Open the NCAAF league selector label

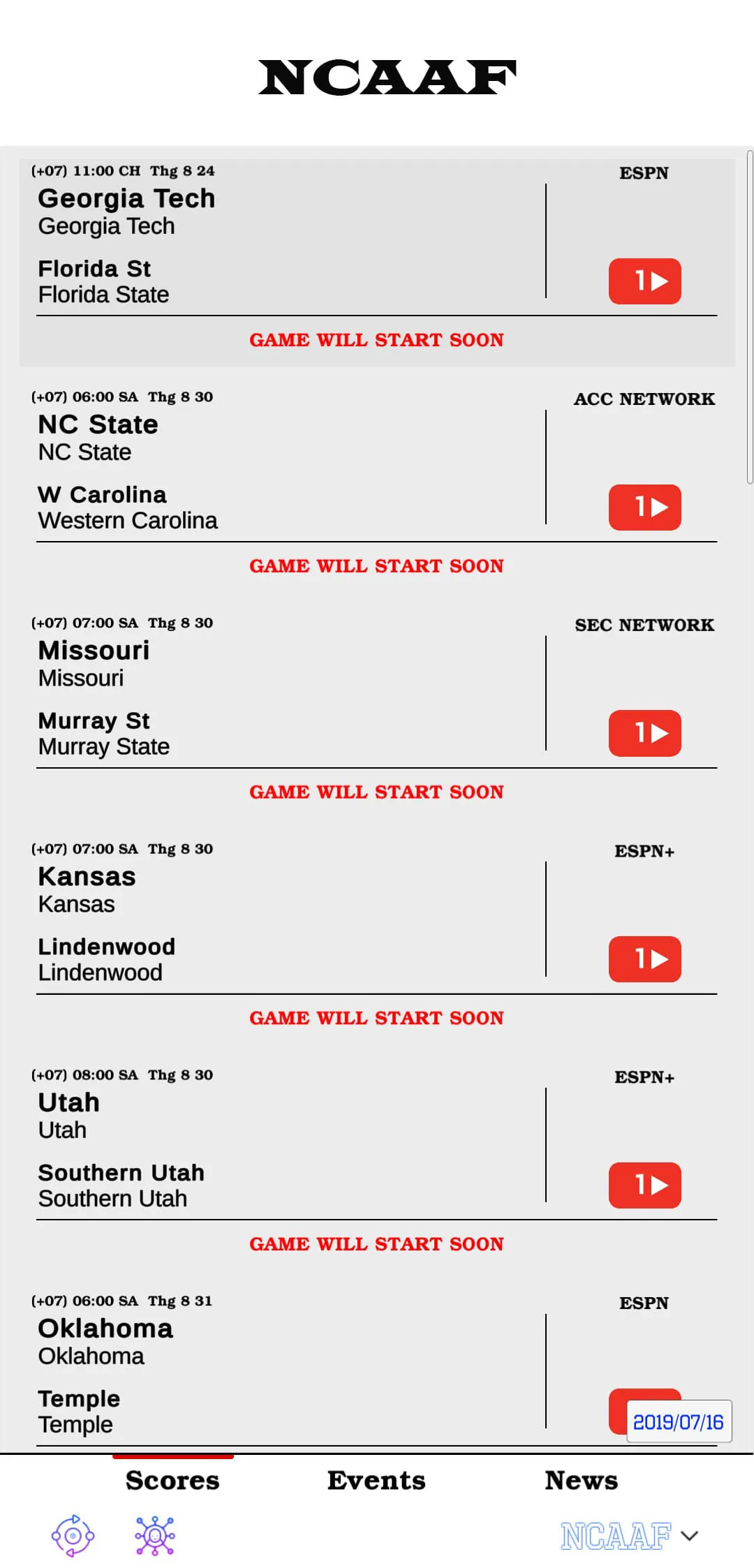pyautogui.click(x=616, y=1536)
